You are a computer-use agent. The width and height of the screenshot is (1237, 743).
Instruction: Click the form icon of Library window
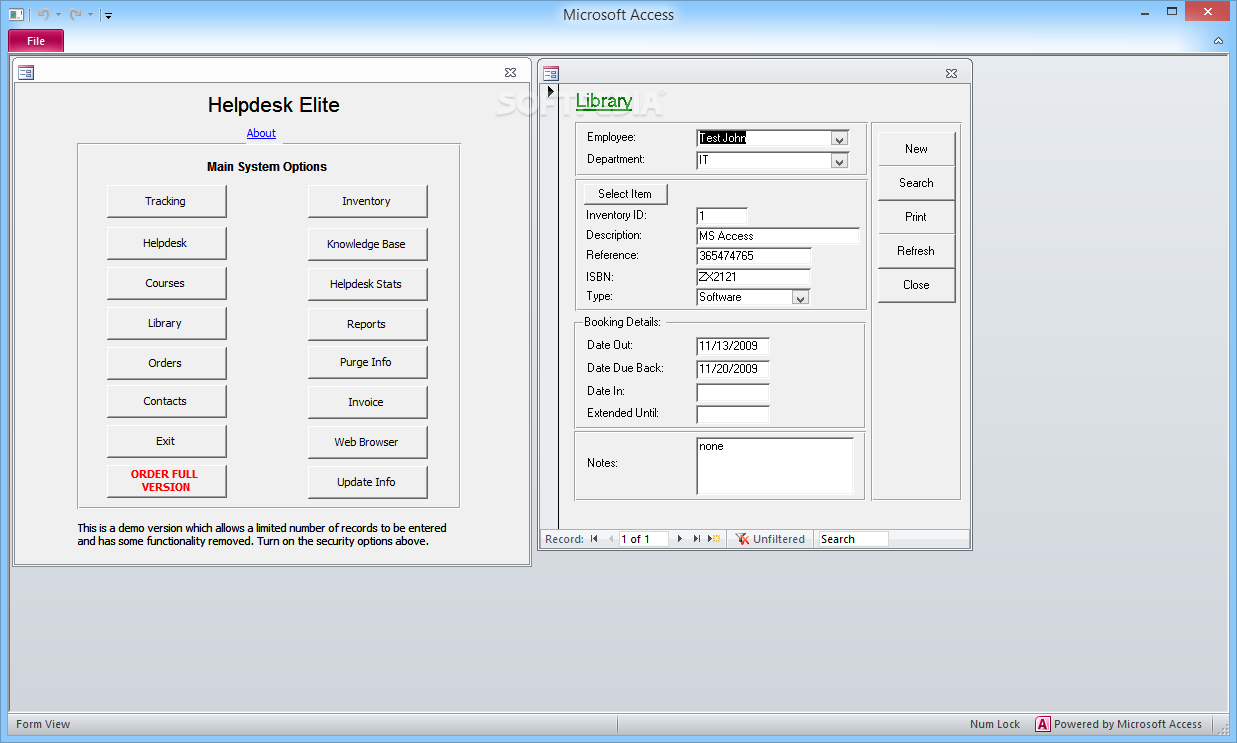pos(551,73)
